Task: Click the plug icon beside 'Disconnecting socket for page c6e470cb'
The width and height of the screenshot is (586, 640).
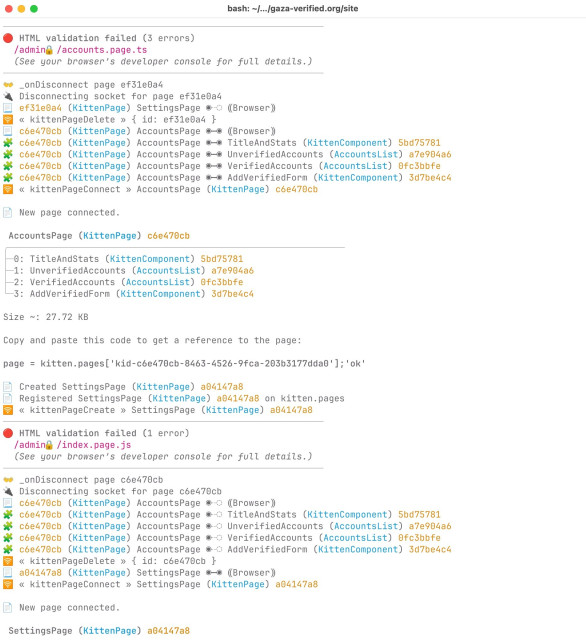Action: pyautogui.click(x=8, y=491)
